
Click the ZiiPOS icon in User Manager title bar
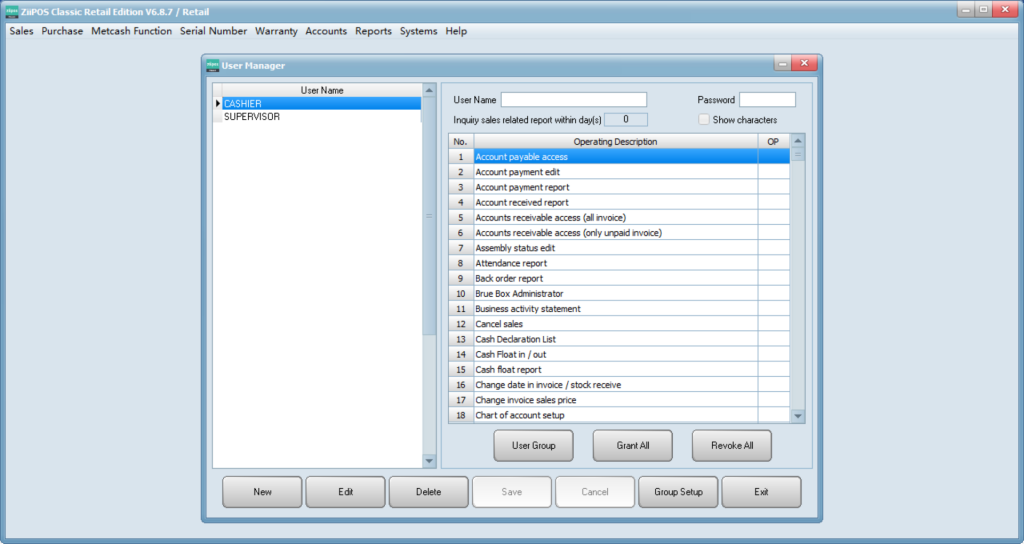click(x=212, y=66)
